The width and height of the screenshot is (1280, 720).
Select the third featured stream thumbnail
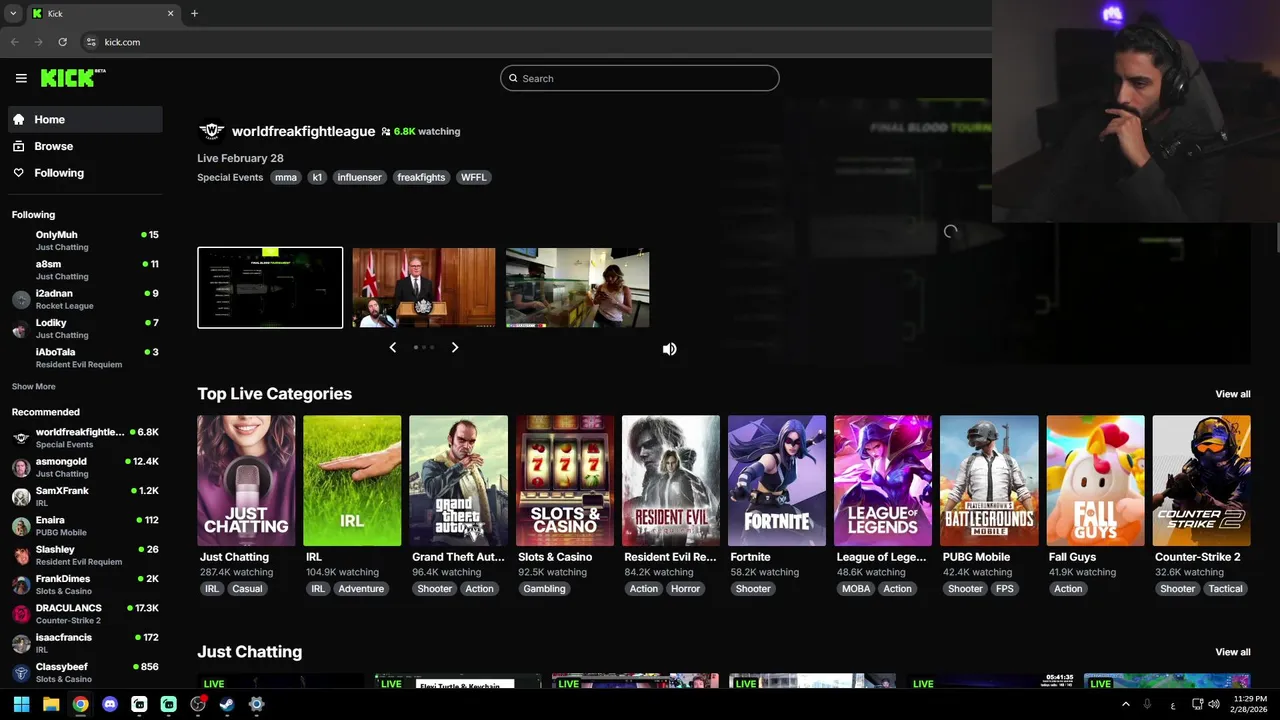coord(578,287)
